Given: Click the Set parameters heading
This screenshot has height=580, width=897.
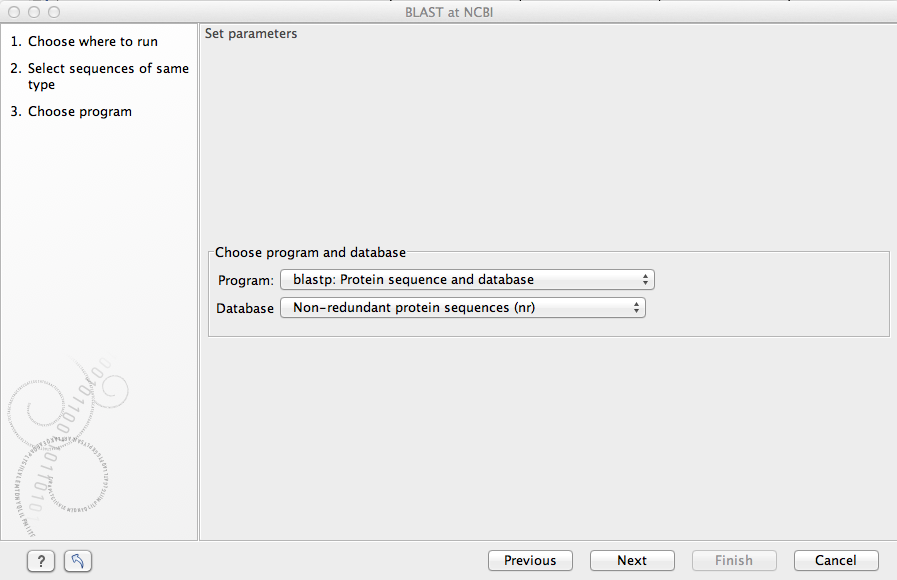Looking at the screenshot, I should pos(251,34).
